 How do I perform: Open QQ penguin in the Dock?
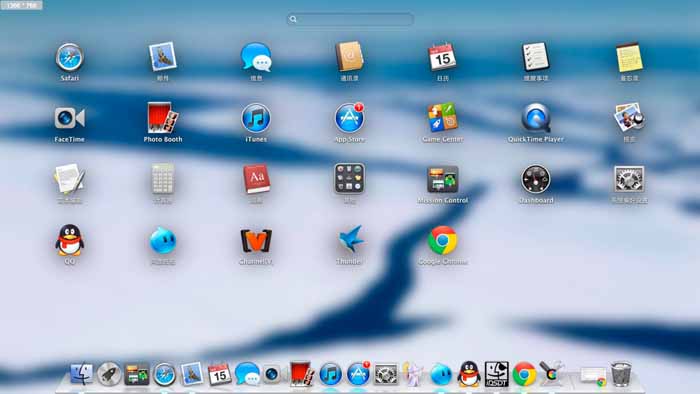click(x=469, y=374)
